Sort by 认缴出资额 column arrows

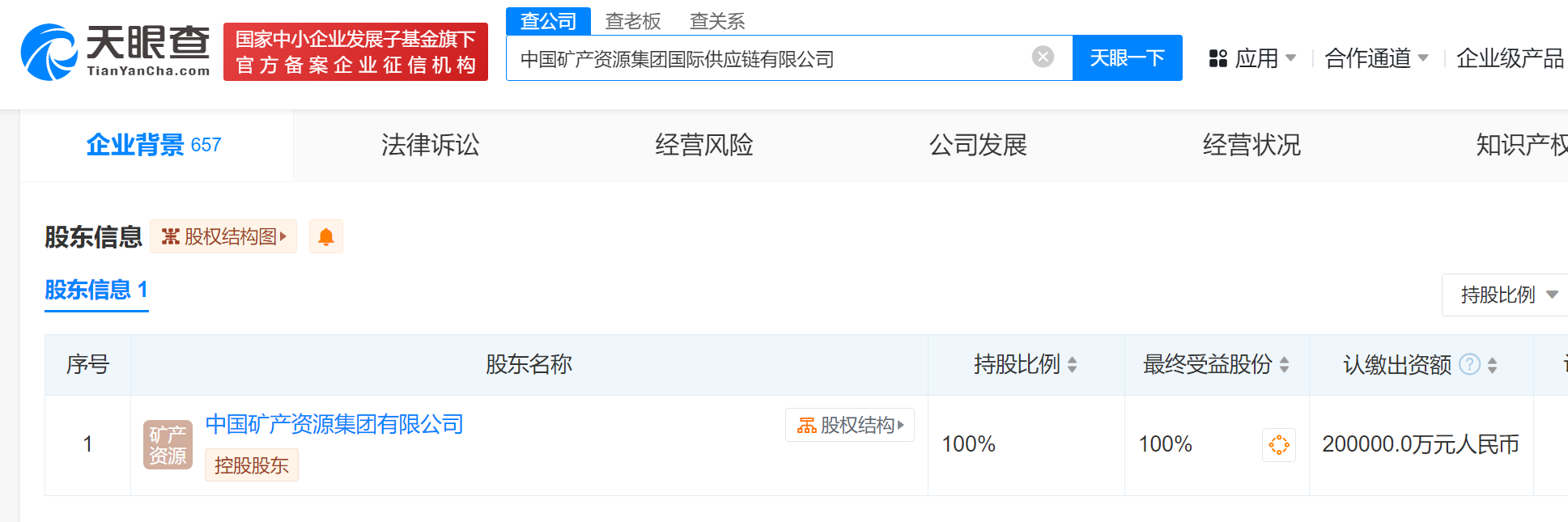pos(1493,365)
